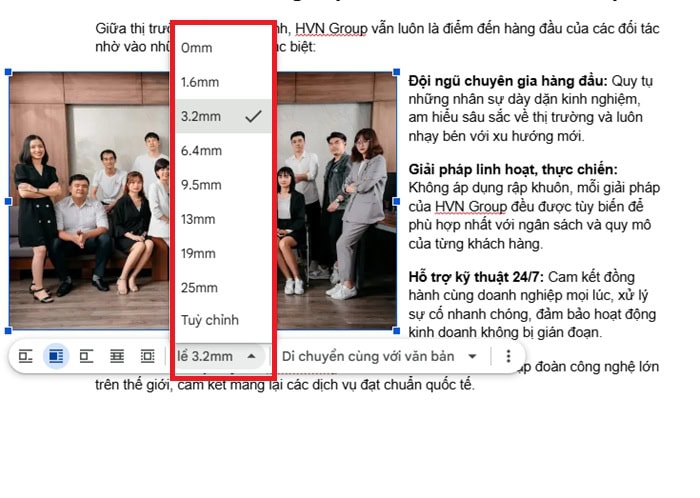Click the bottom-left image resize handle
The image size is (700, 498).
click(x=8, y=331)
